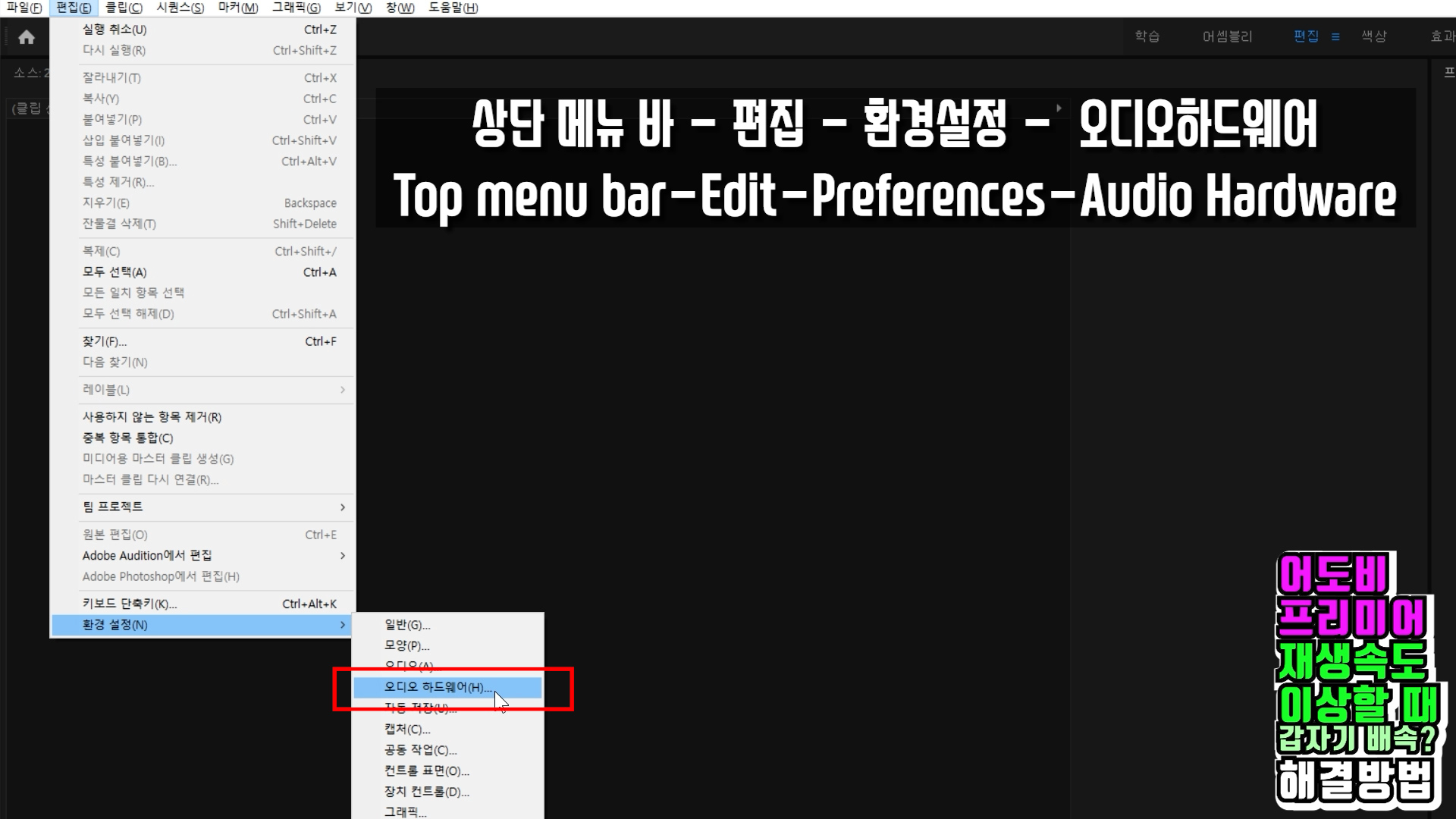This screenshot has height=819, width=1456.
Task: Click 사용하지 않는 항목 제거(R) menu item
Action: (152, 417)
